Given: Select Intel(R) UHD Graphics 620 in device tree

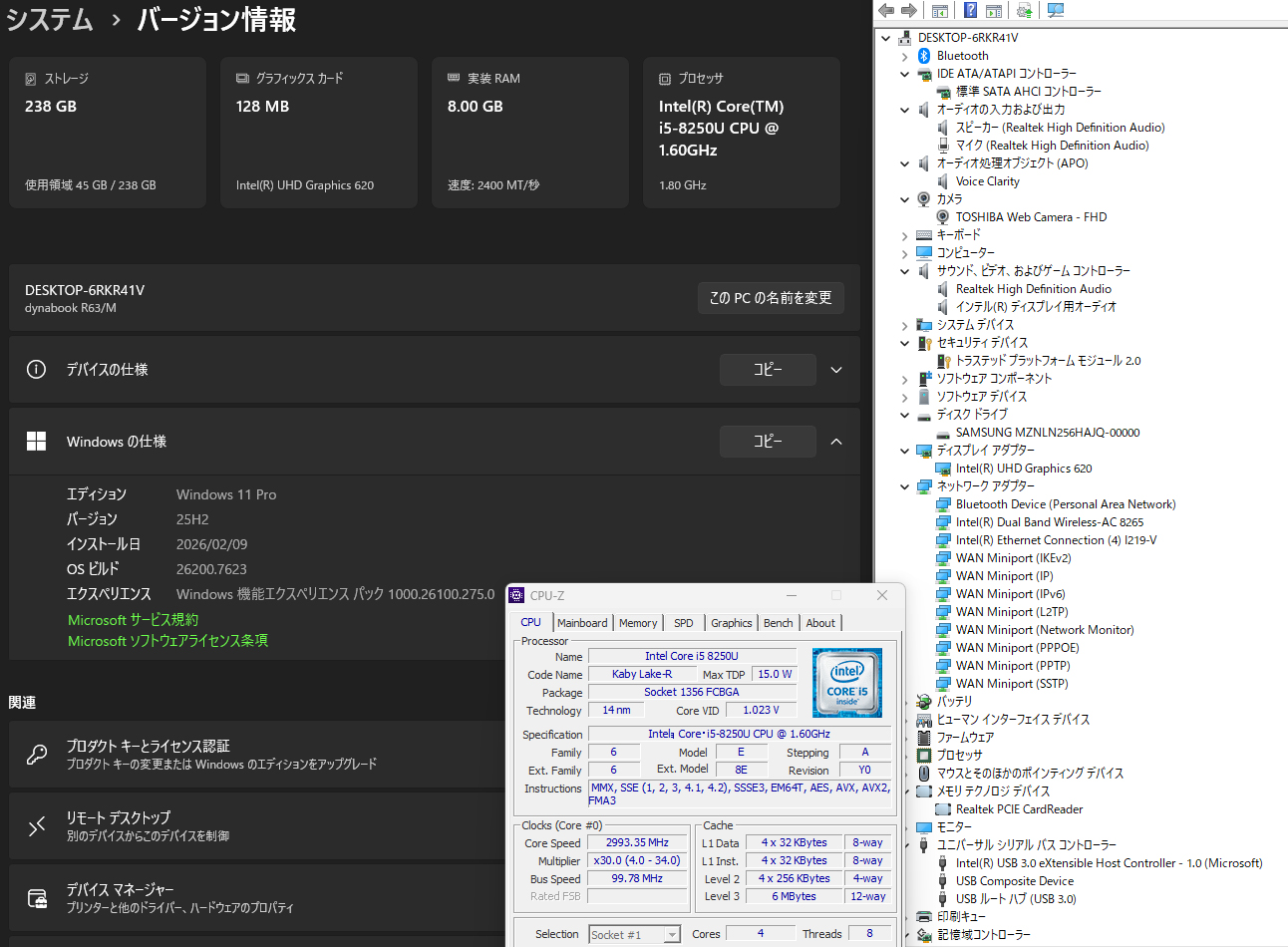Looking at the screenshot, I should pos(1023,469).
